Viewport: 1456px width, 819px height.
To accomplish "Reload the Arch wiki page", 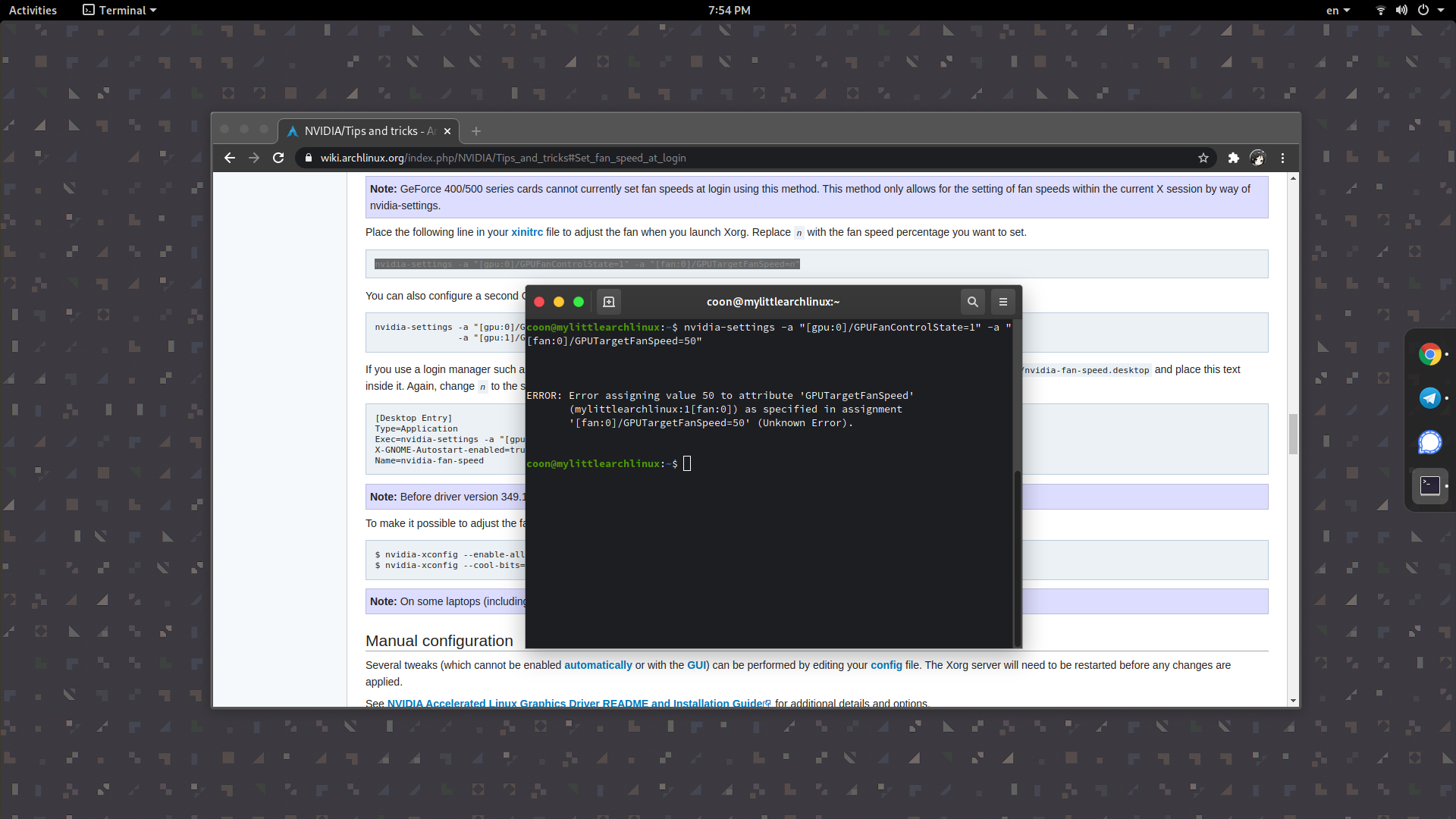I will pos(278,158).
